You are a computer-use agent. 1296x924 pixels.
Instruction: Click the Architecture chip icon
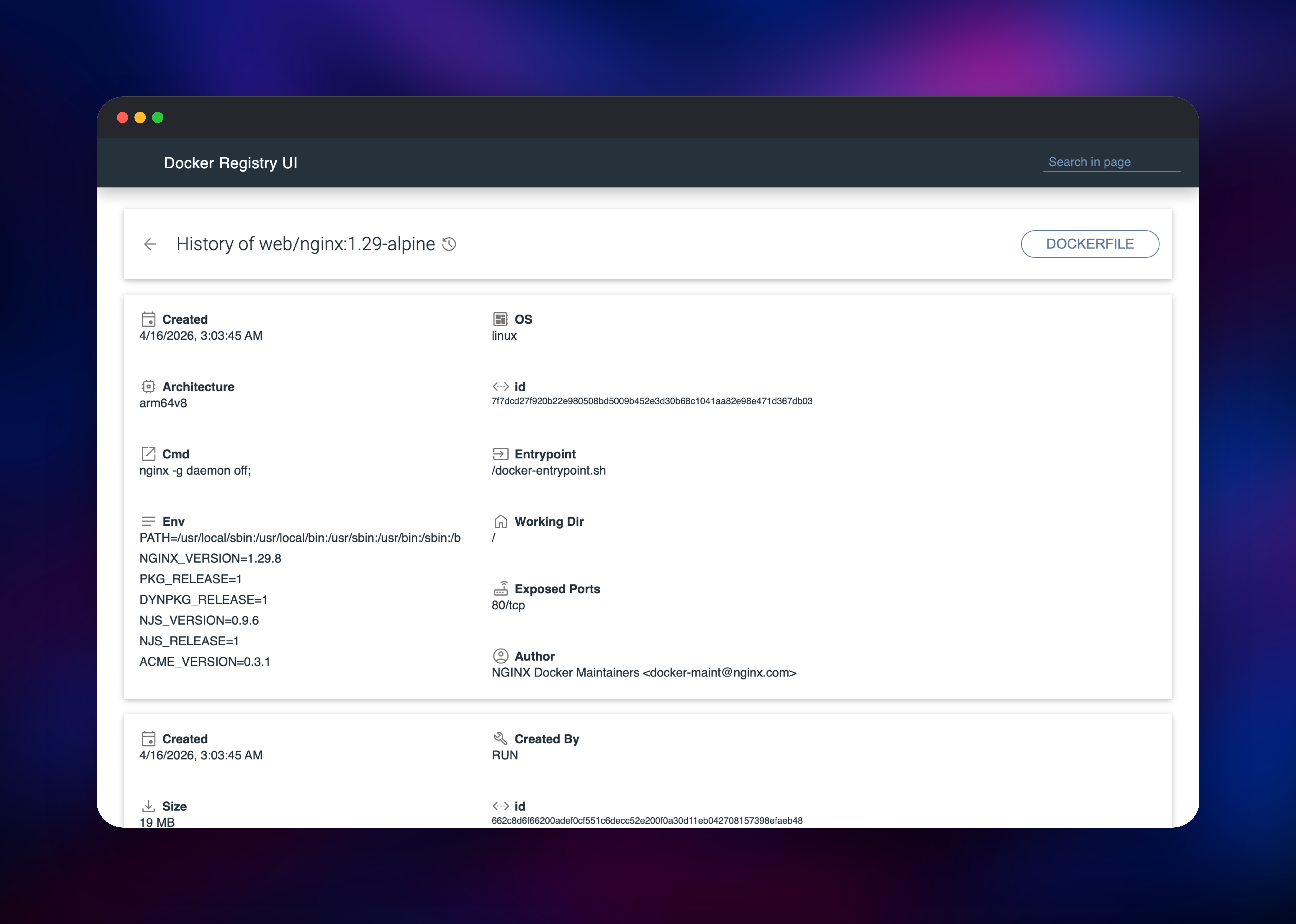coord(149,387)
